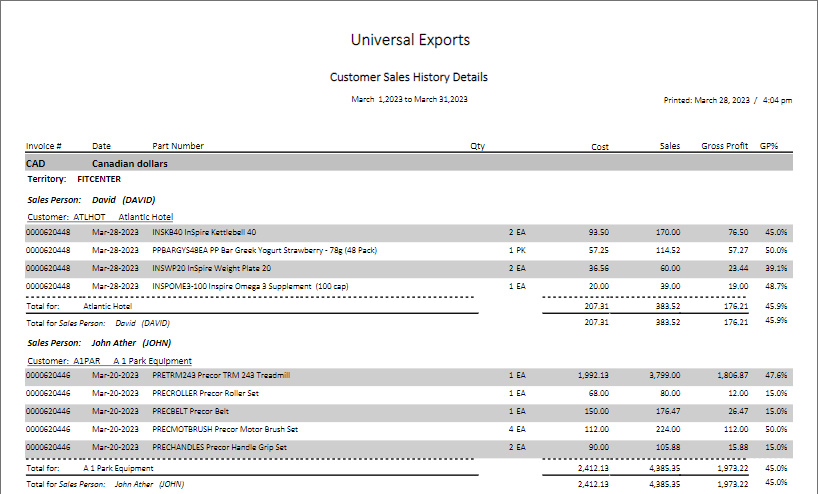Click the March 1, 2023 date range text
The image size is (818, 494).
pyautogui.click(x=410, y=100)
